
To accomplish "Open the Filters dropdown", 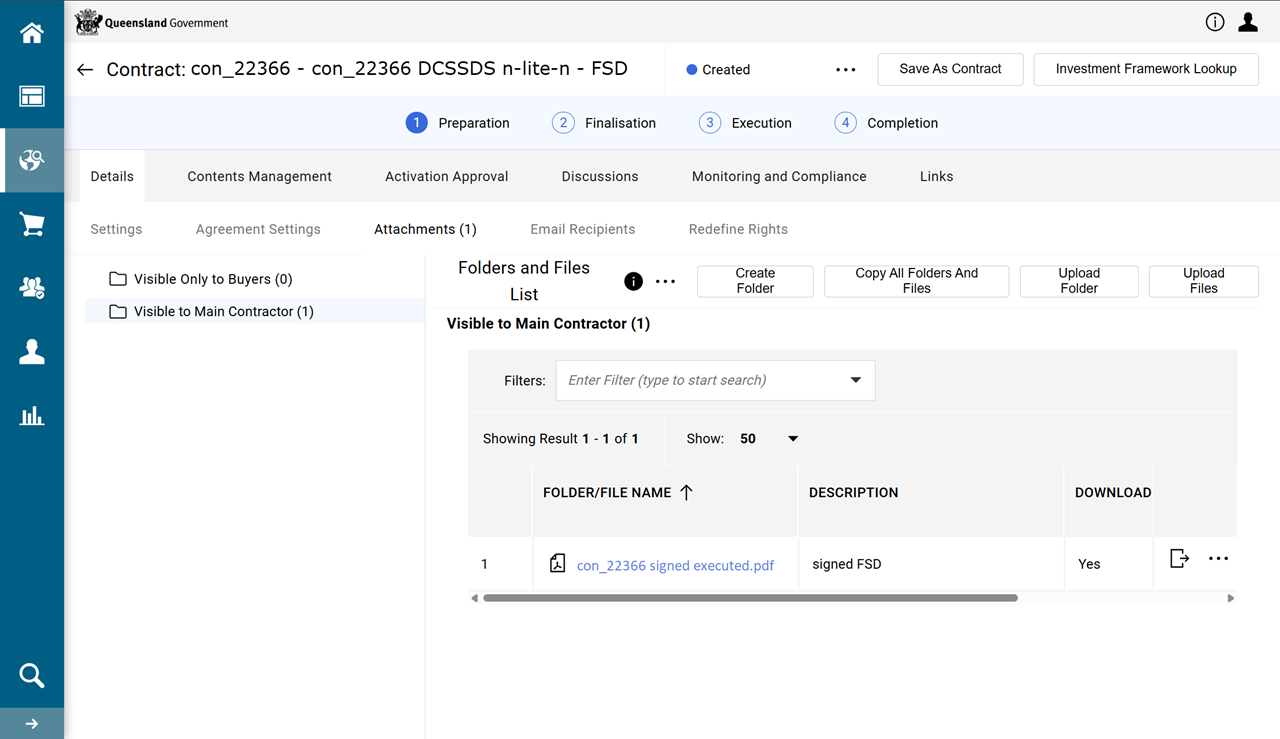I will 855,380.
